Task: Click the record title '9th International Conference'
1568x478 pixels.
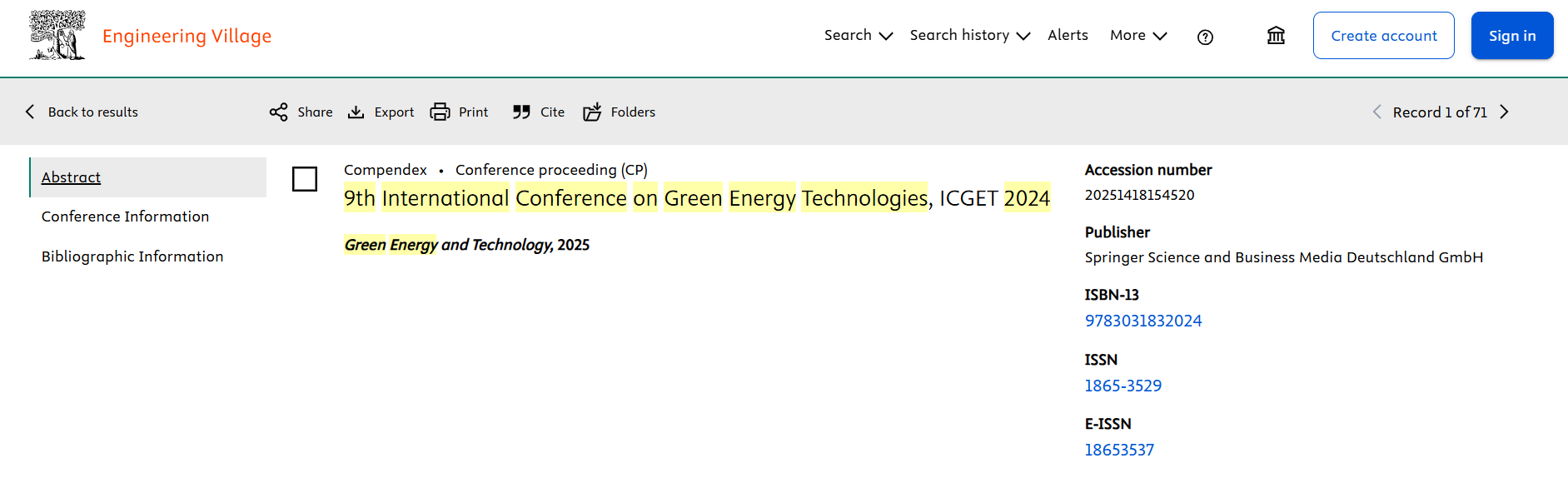Action: click(x=697, y=198)
